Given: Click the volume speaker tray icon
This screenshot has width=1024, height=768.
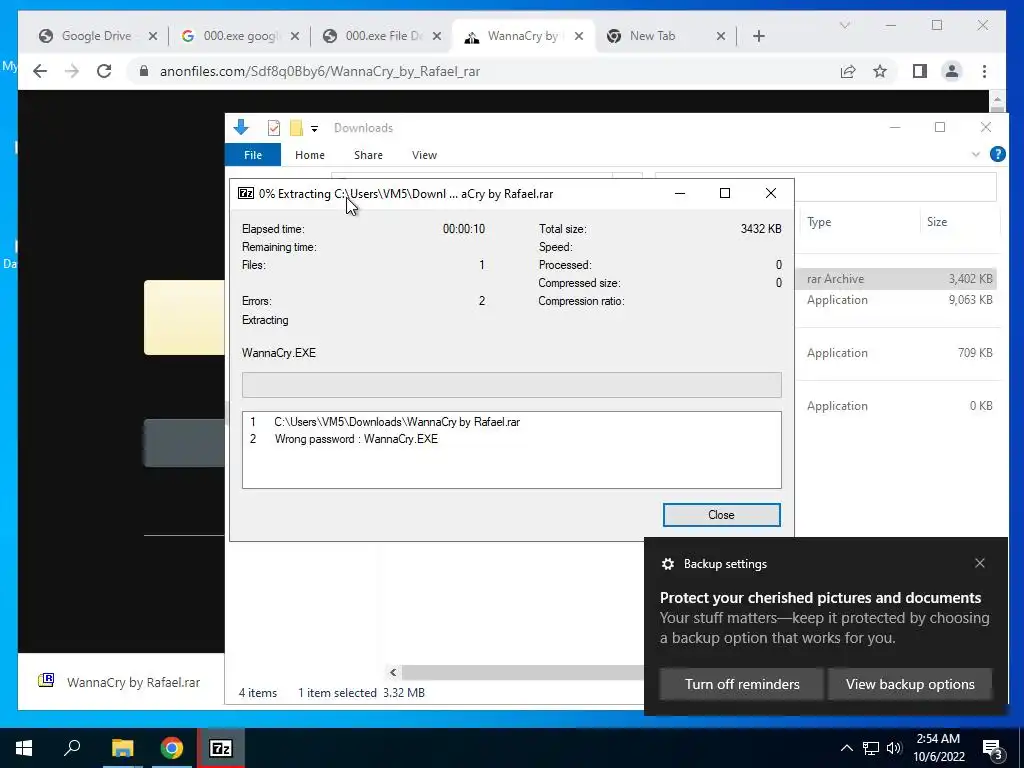Looking at the screenshot, I should [894, 748].
